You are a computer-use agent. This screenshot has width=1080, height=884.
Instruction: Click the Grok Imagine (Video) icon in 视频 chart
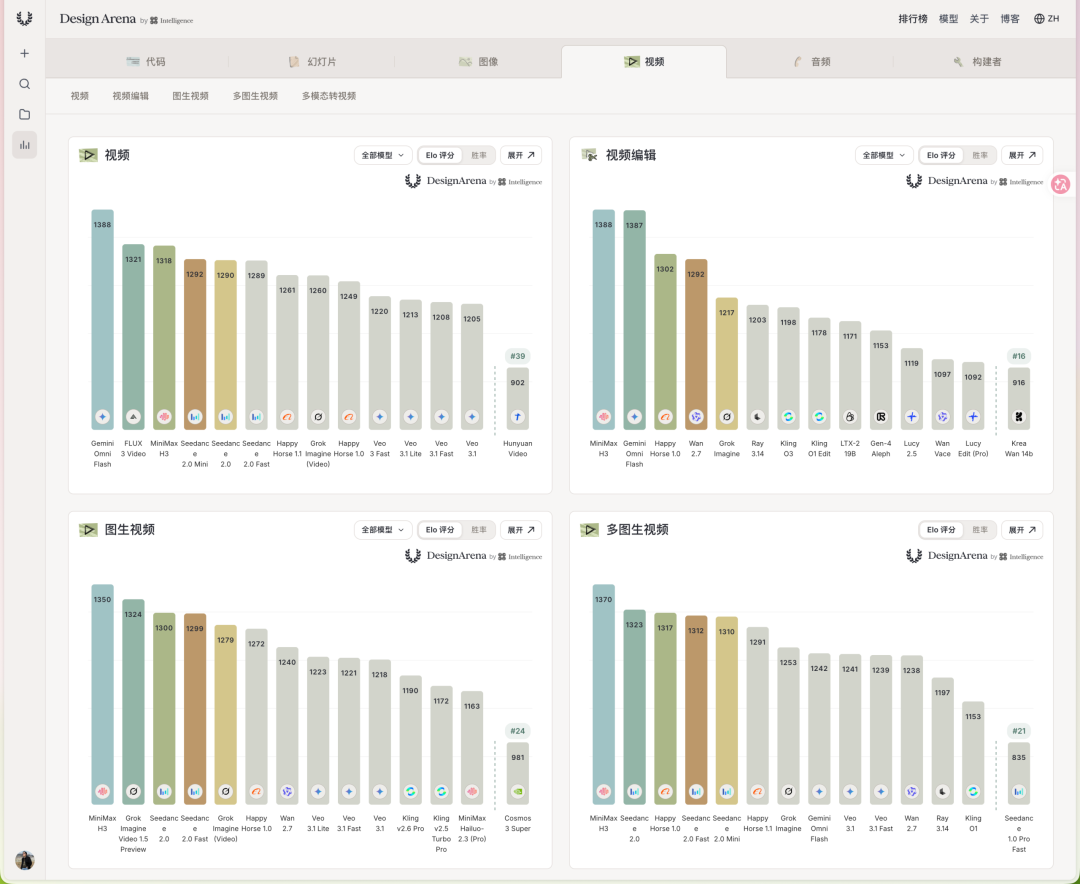318,417
